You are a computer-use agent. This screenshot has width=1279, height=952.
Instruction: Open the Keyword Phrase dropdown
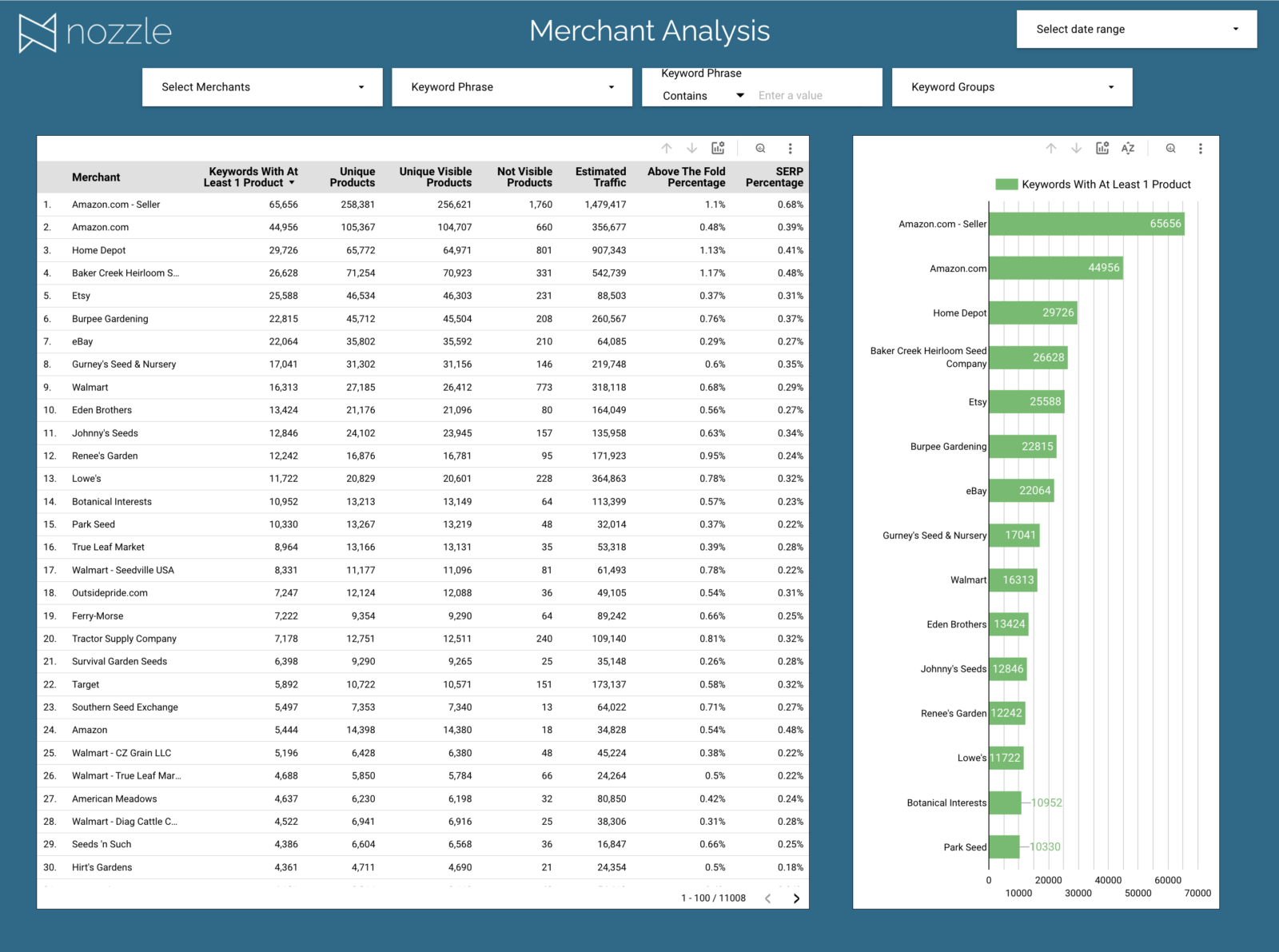click(x=512, y=86)
